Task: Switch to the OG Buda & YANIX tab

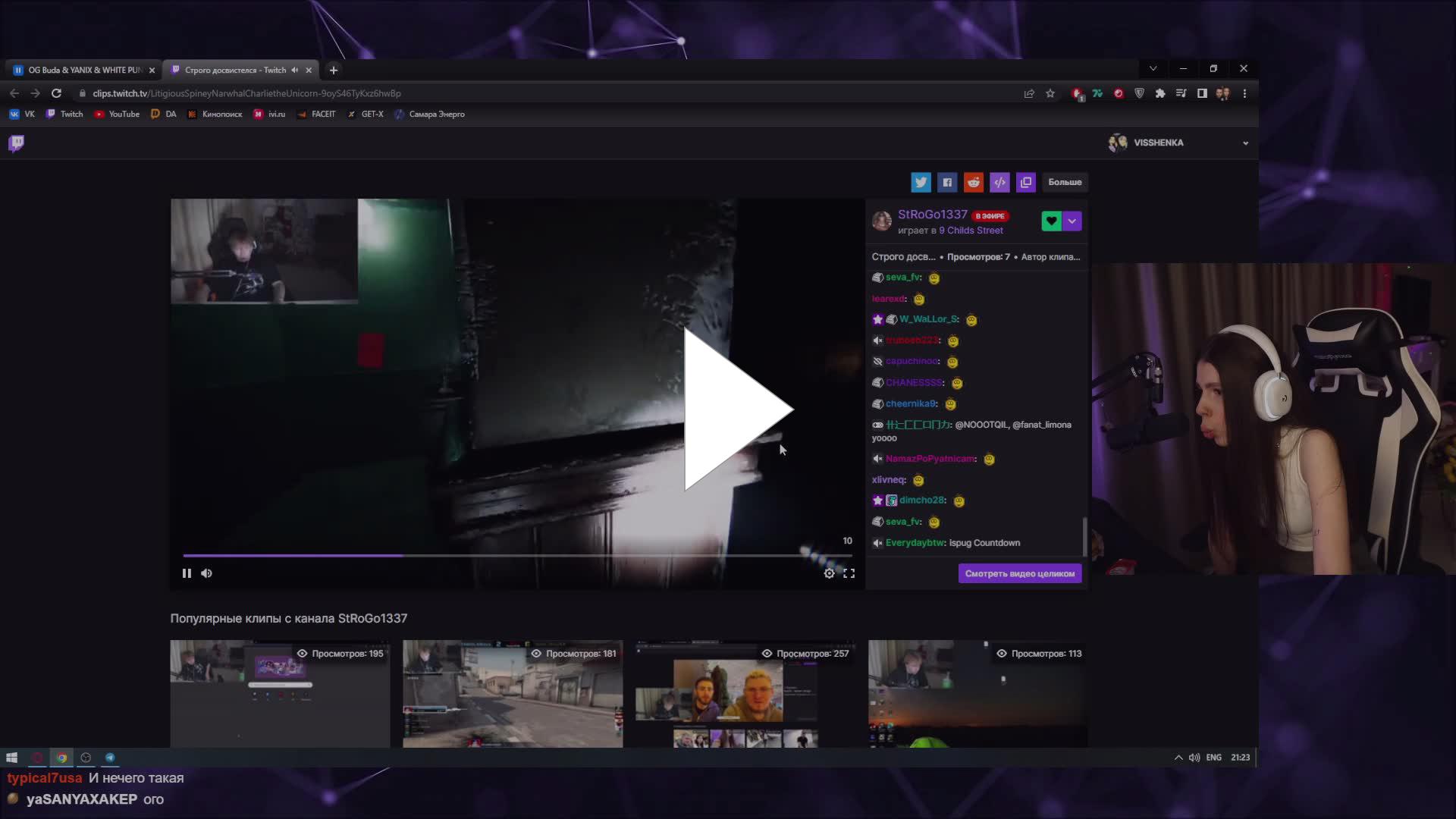Action: point(82,70)
